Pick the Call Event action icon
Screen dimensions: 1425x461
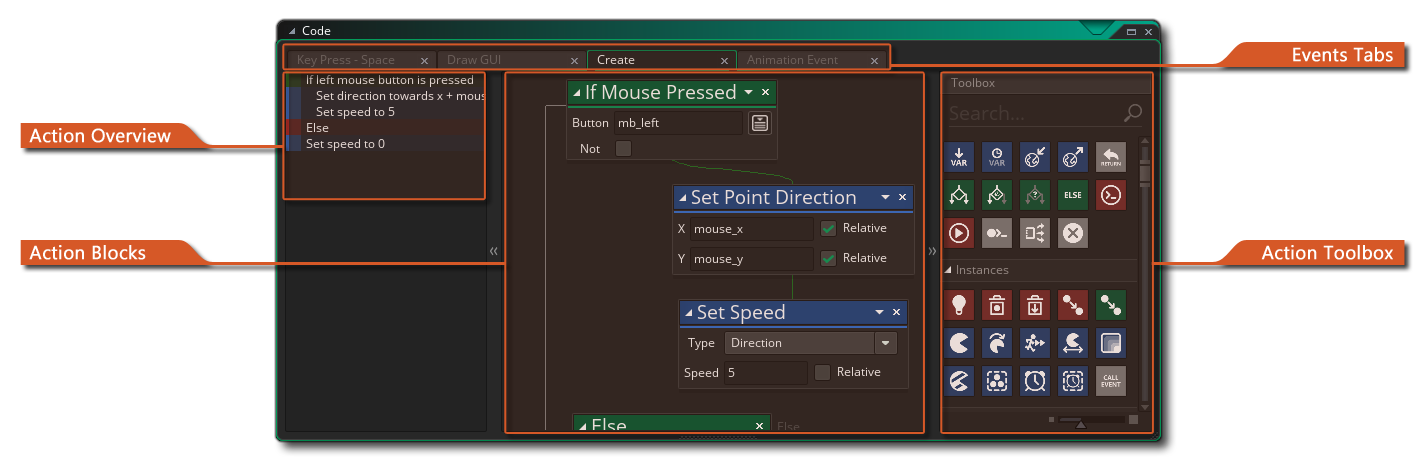pos(1111,381)
